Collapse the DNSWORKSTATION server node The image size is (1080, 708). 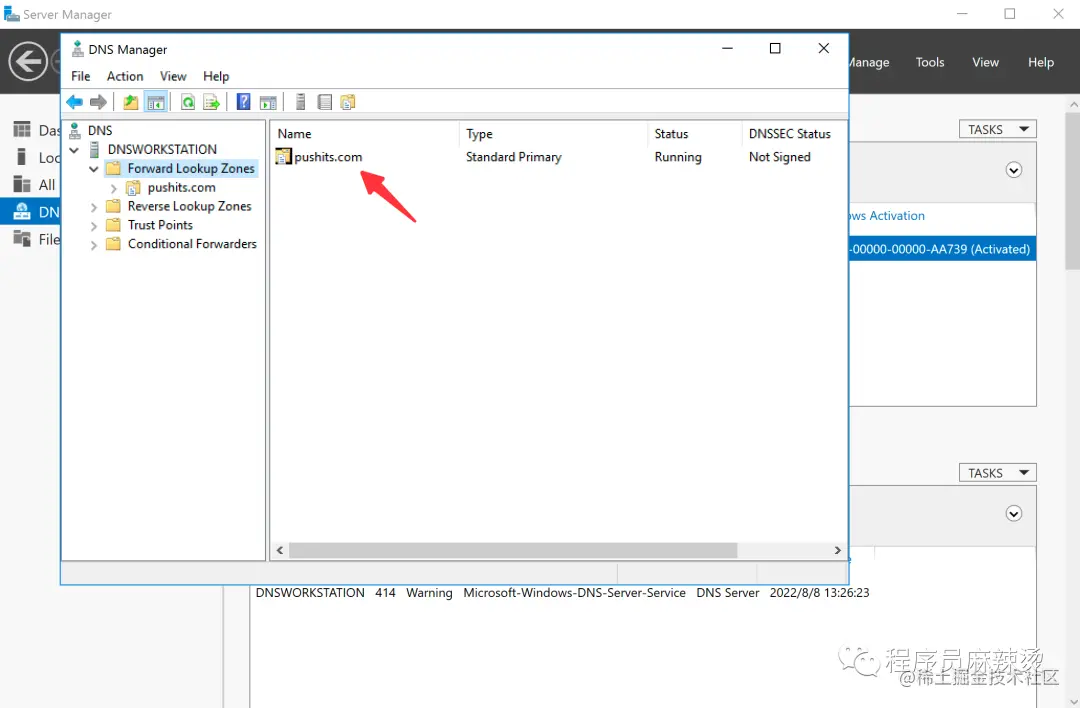(x=74, y=149)
